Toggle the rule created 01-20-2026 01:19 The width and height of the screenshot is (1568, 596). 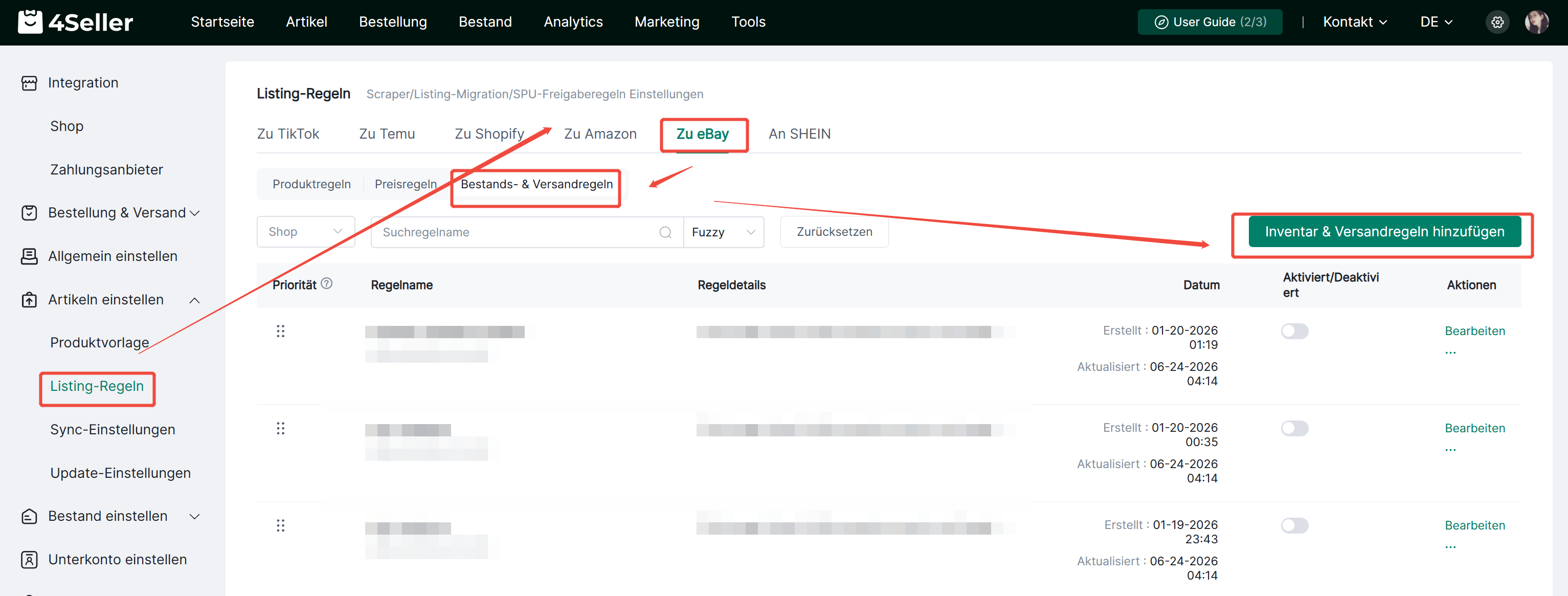(1294, 330)
